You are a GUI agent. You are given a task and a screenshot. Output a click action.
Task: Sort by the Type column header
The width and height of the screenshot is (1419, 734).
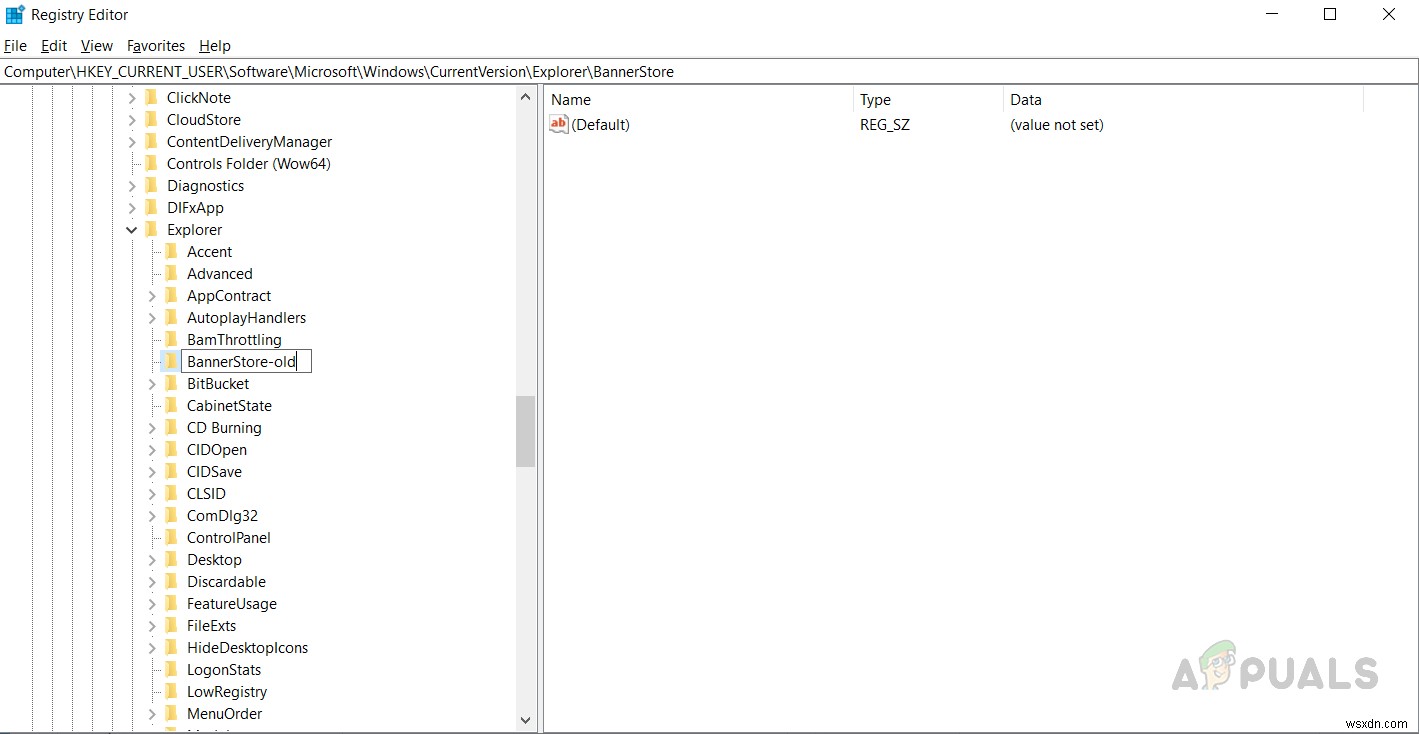coord(928,100)
